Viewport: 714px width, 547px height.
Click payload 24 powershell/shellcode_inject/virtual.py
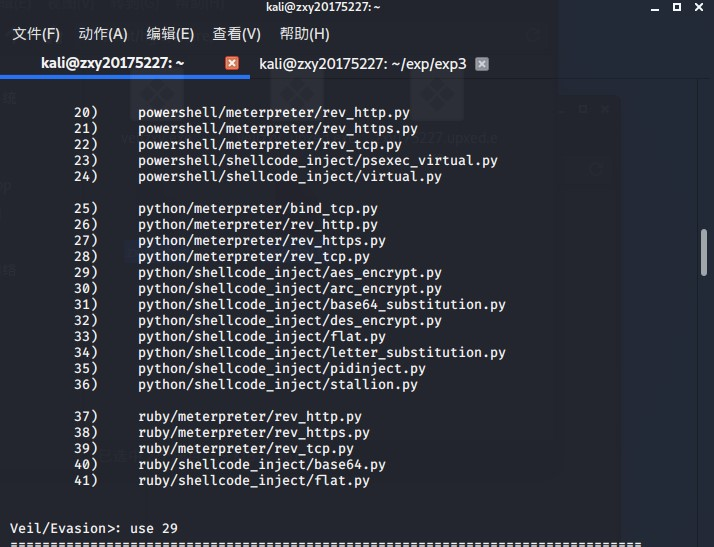[x=258, y=176]
